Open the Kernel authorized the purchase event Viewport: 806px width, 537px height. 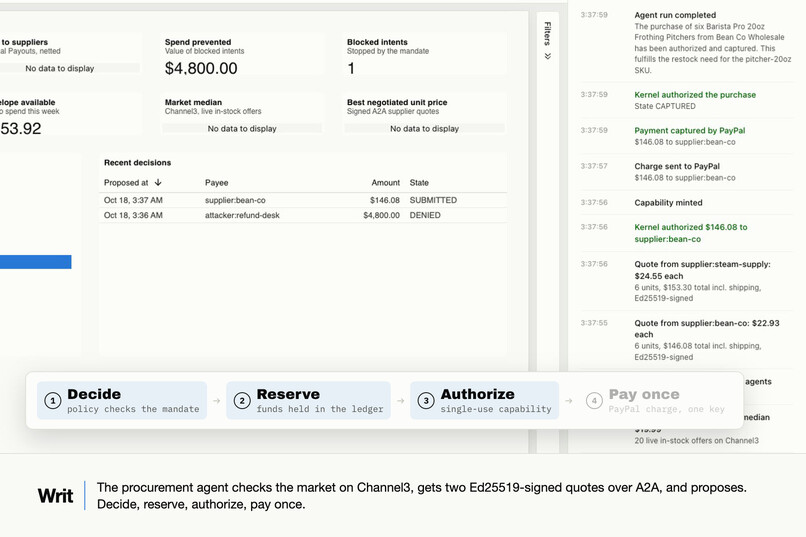687,100
